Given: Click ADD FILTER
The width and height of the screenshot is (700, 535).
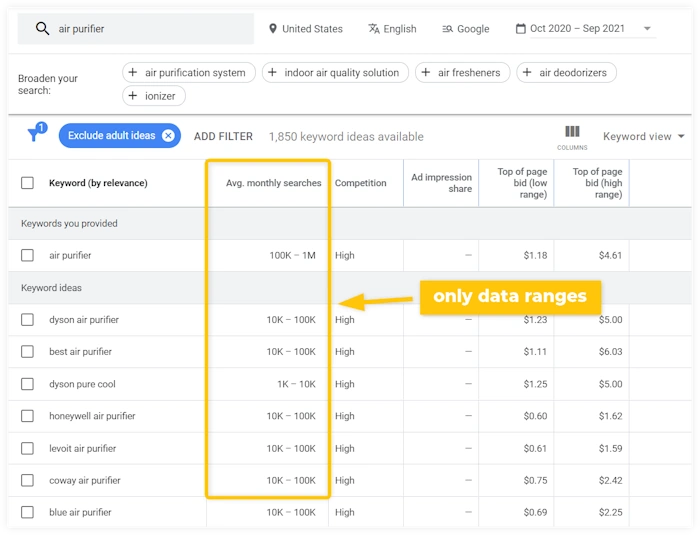Looking at the screenshot, I should 223,136.
